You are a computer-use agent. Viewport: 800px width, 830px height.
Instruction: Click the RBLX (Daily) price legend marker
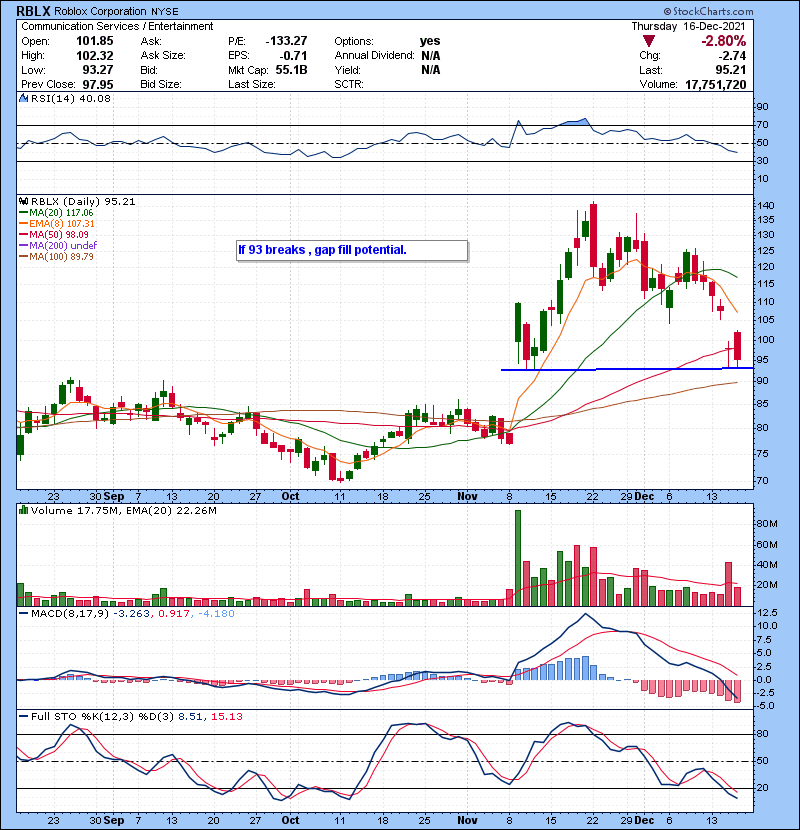click(23, 201)
